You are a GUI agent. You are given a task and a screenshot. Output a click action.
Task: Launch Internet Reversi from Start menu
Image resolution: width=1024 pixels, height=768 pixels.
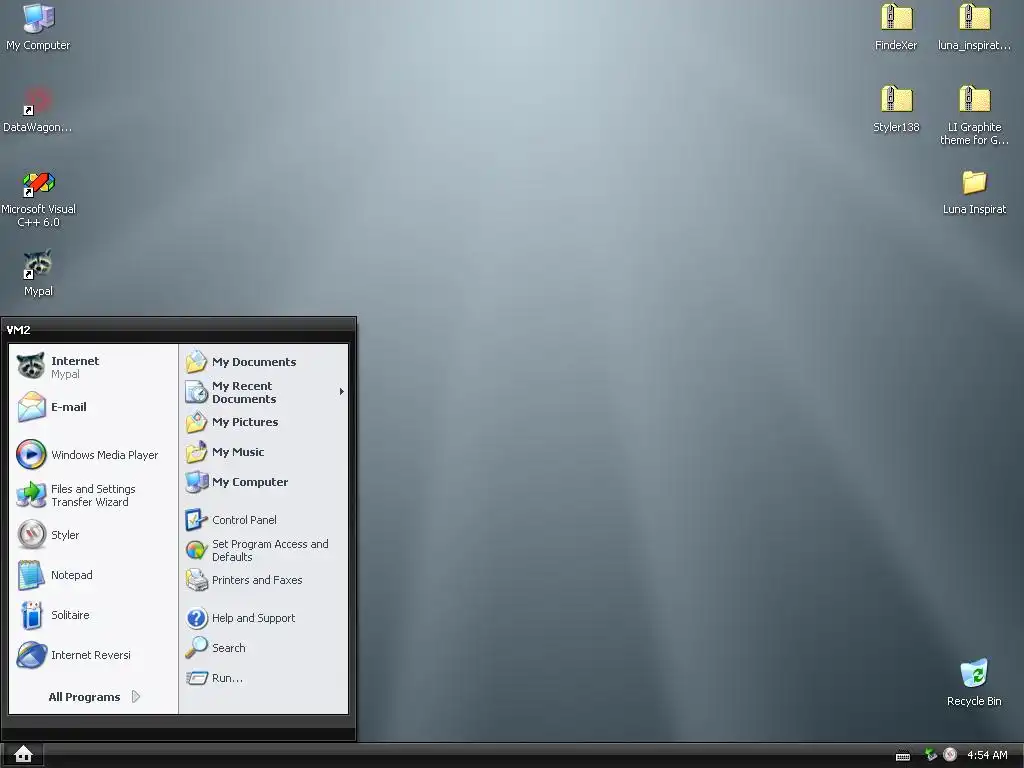[x=93, y=655]
